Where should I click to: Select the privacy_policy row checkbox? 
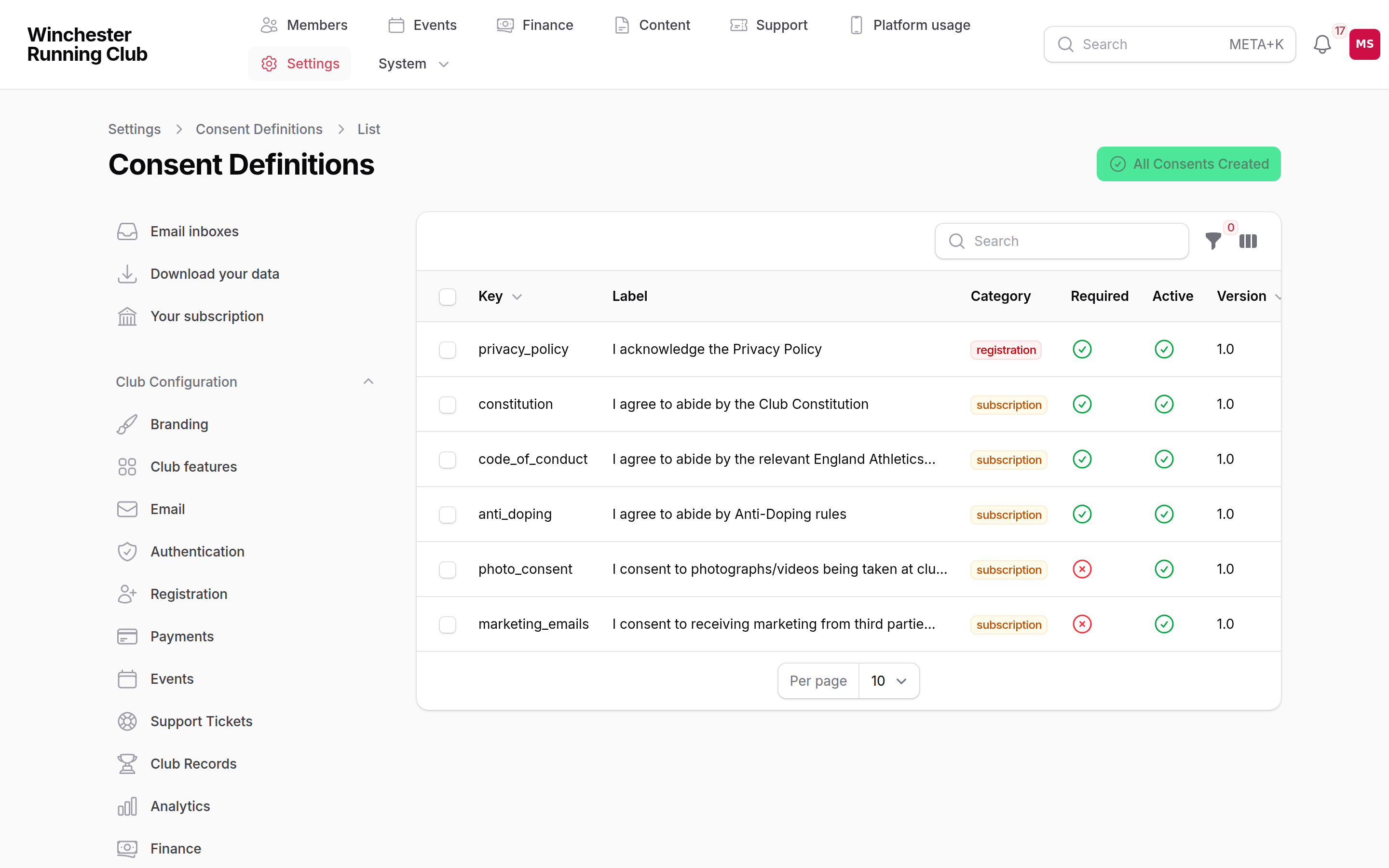(448, 350)
